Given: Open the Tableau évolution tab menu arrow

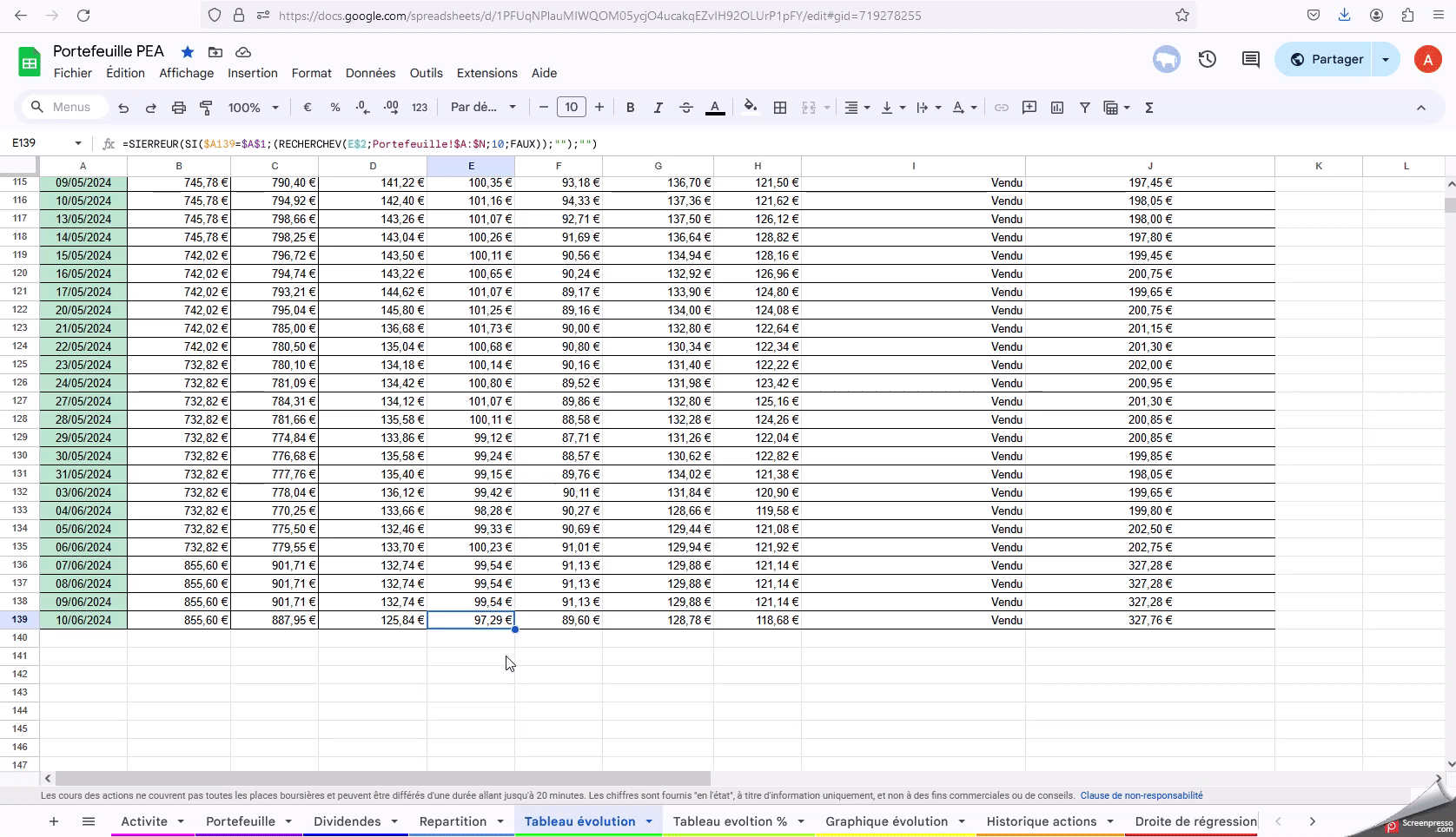Looking at the screenshot, I should click(649, 821).
